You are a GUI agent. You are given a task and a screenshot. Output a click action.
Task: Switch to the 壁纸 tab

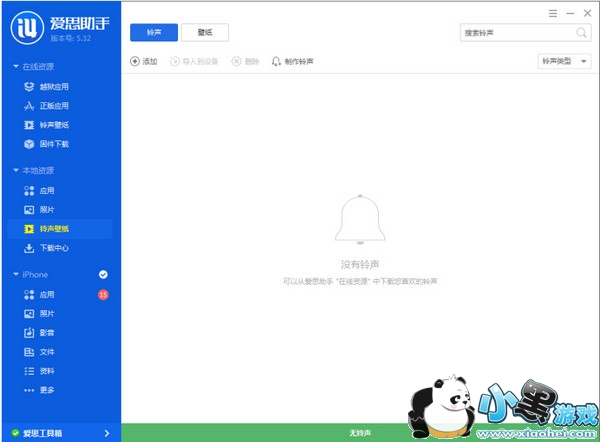tap(204, 33)
